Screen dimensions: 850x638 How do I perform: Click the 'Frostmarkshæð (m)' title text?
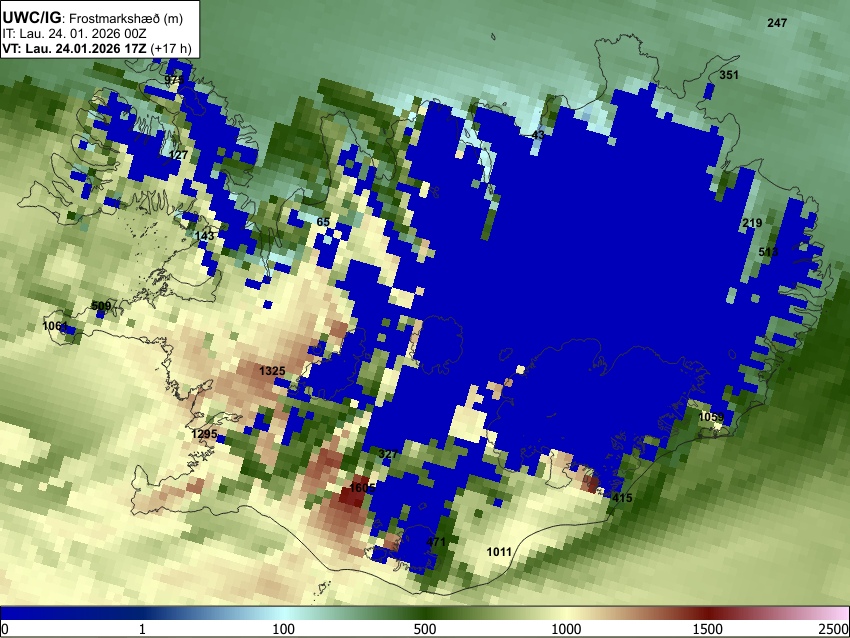[126, 18]
